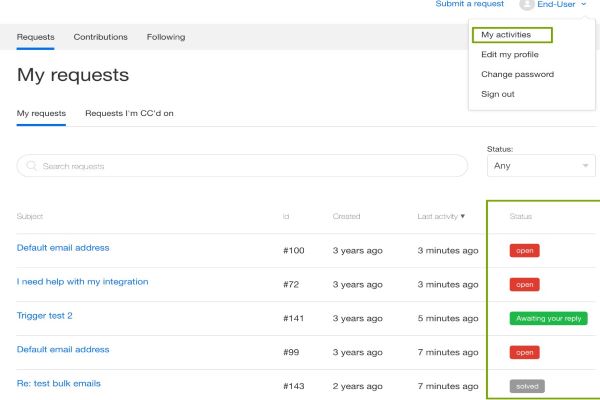Viewport: 600px width, 400px height.
Task: Switch to Requests I'm CC'd on tab
Action: point(129,113)
